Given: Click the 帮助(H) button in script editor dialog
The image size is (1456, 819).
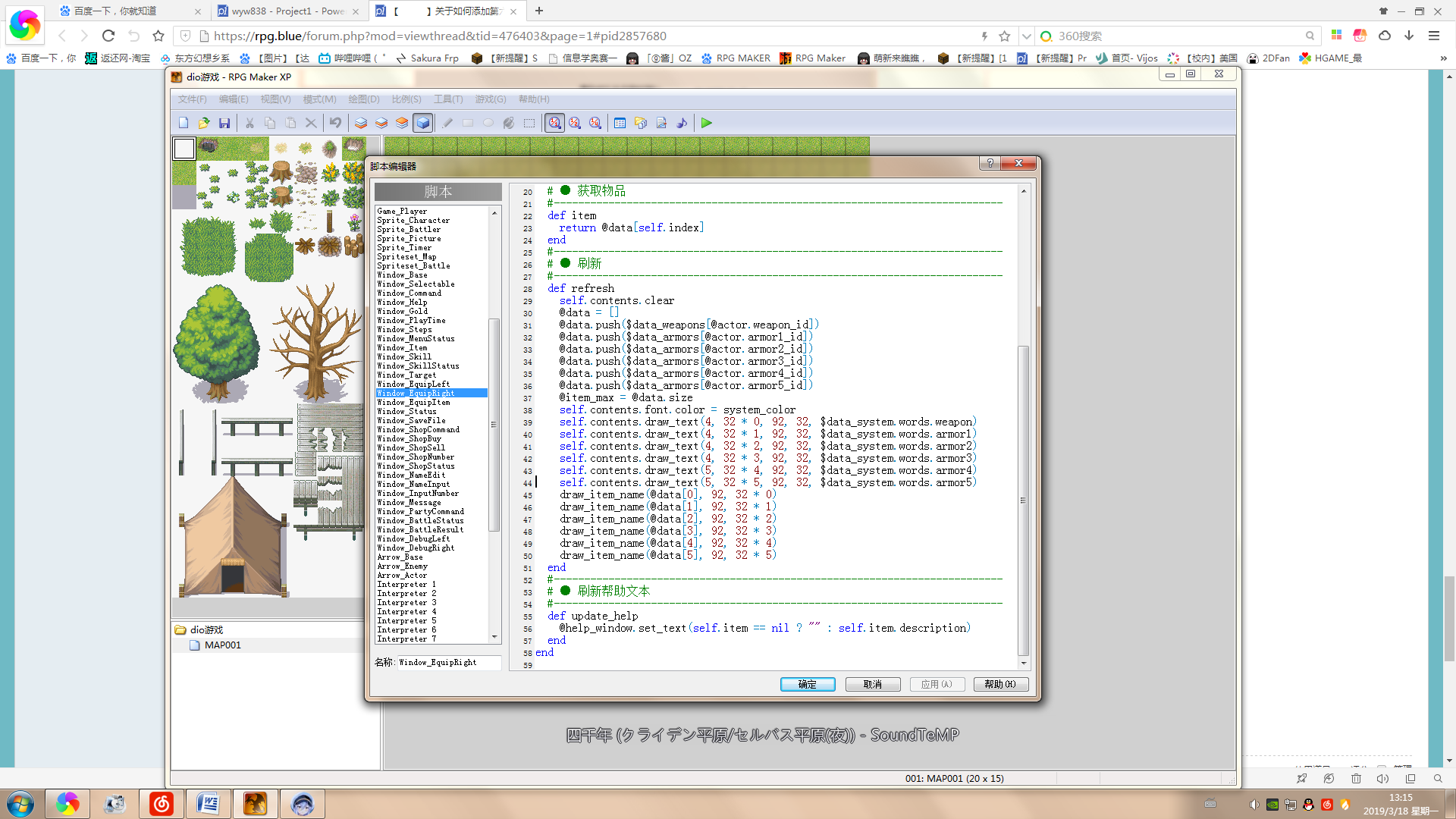Looking at the screenshot, I should (x=1001, y=684).
